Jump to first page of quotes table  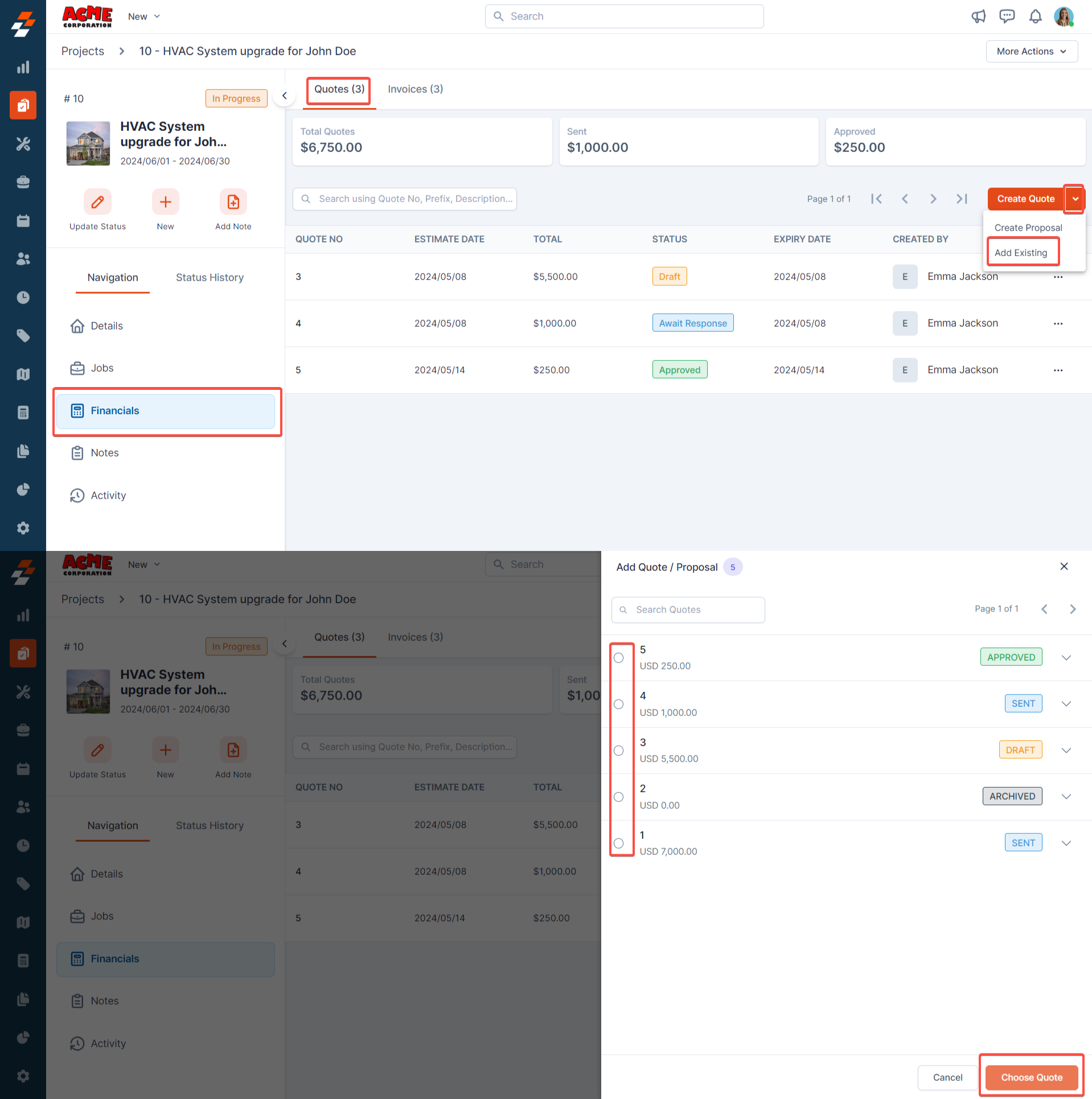pos(876,199)
